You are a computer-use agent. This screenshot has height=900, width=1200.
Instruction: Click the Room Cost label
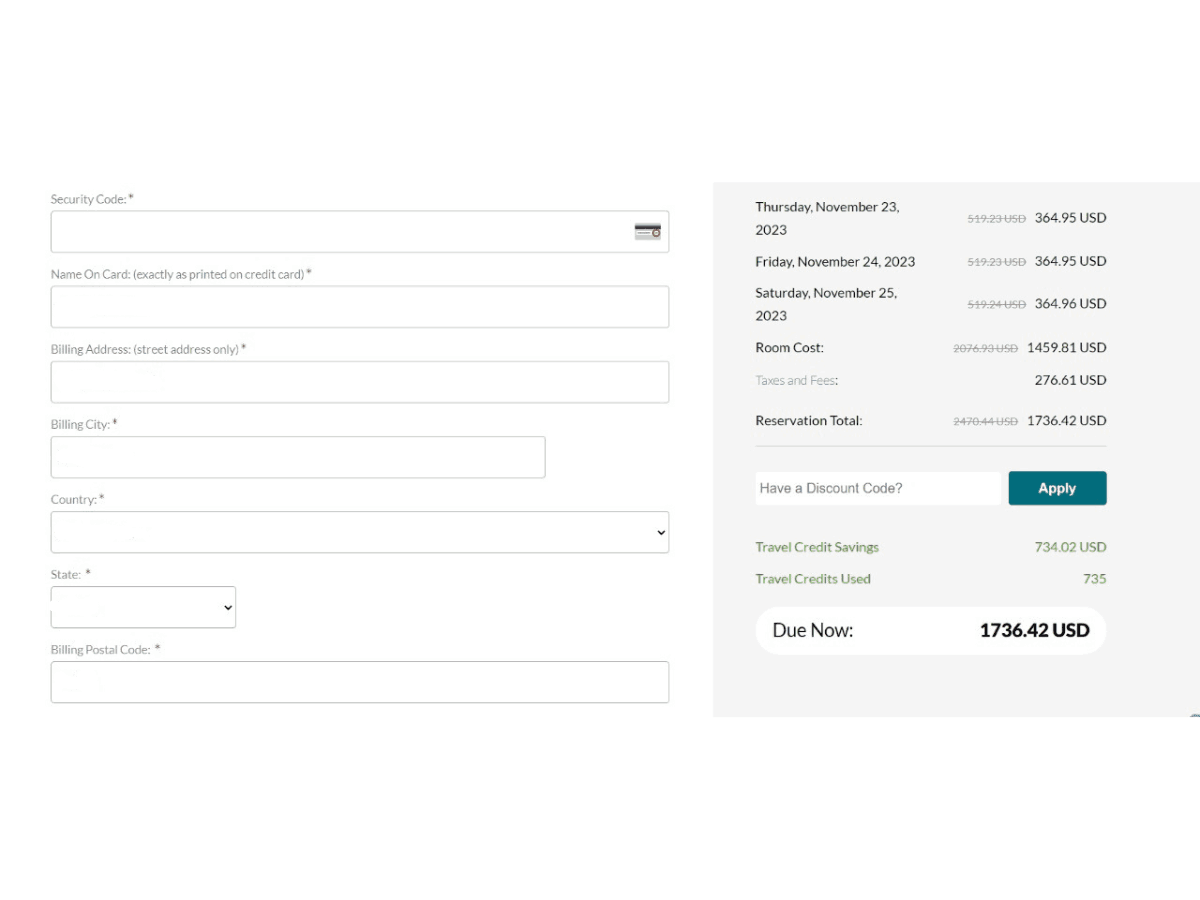[790, 348]
